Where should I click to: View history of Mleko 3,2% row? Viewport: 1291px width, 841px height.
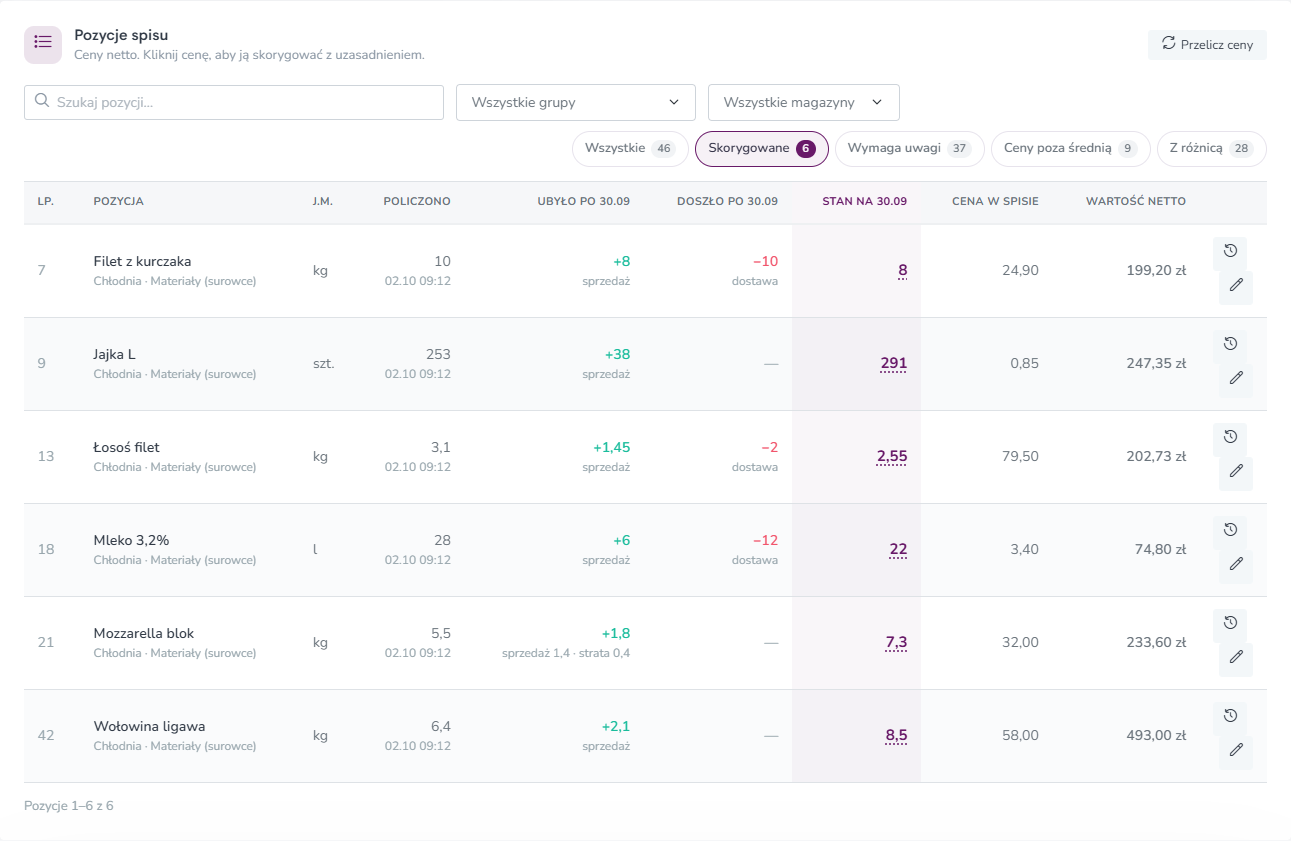coord(1230,530)
